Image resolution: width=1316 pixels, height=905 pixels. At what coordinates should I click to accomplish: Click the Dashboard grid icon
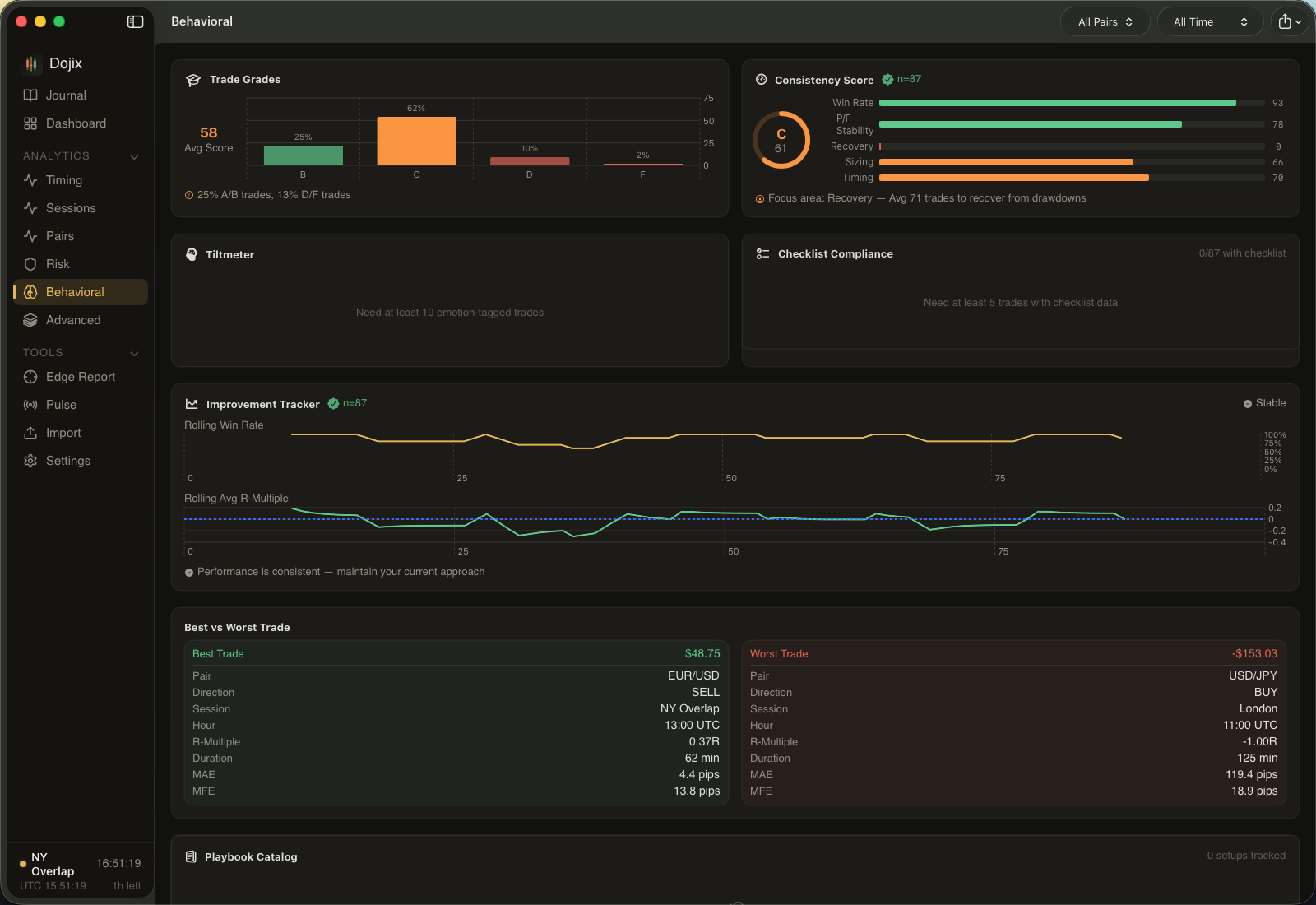(30, 123)
